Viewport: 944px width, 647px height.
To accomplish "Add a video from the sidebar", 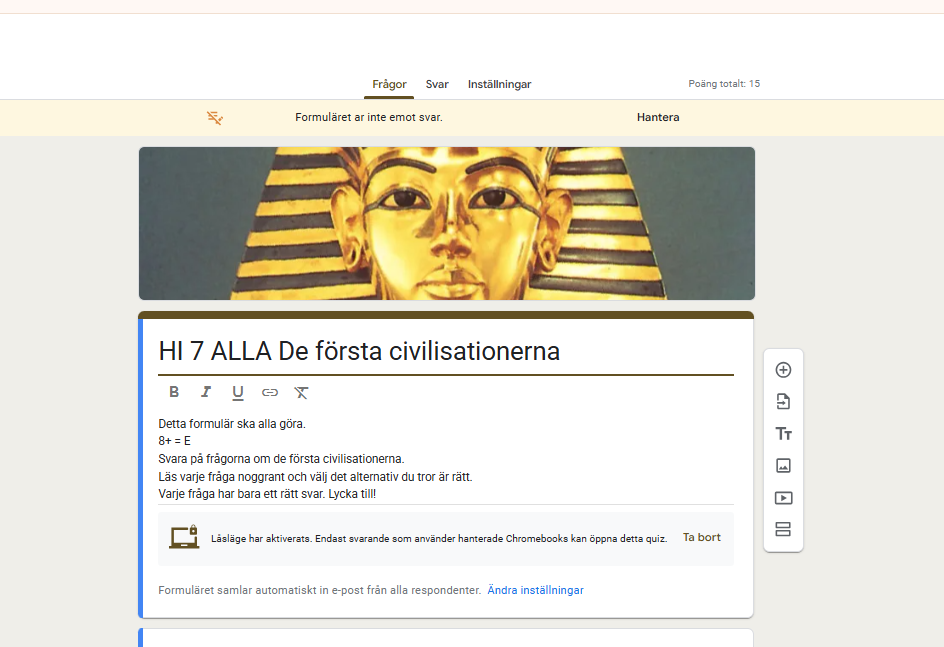I will pos(783,498).
